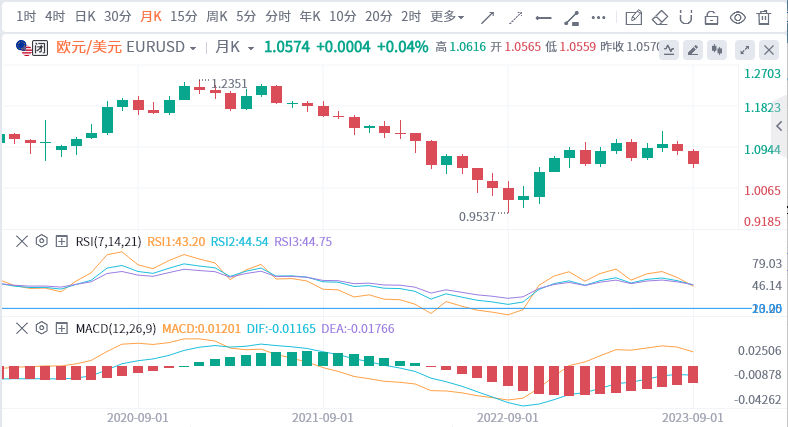Click the DEA:-0.01766 value
This screenshot has width=788, height=427.
click(x=358, y=329)
